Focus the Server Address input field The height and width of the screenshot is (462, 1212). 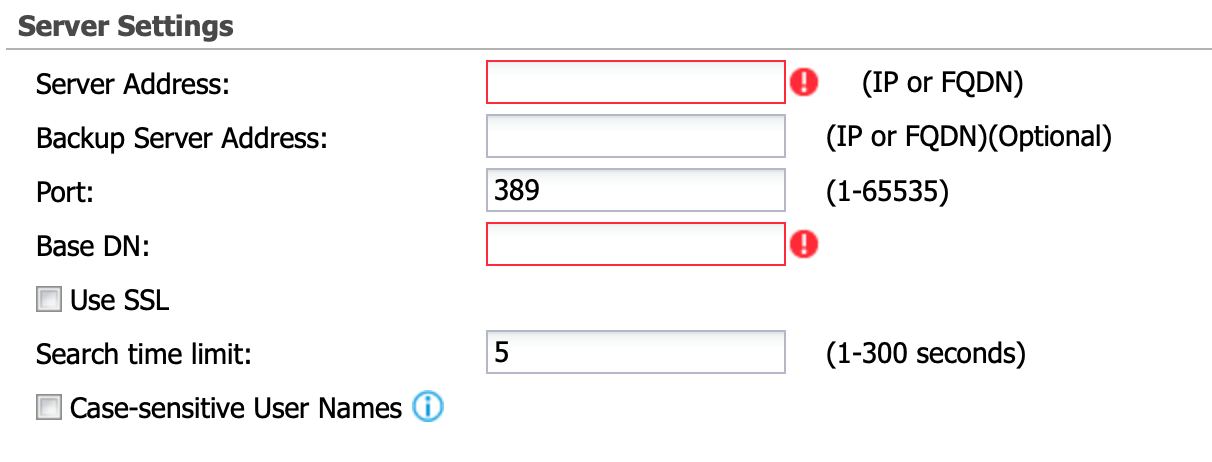(636, 83)
